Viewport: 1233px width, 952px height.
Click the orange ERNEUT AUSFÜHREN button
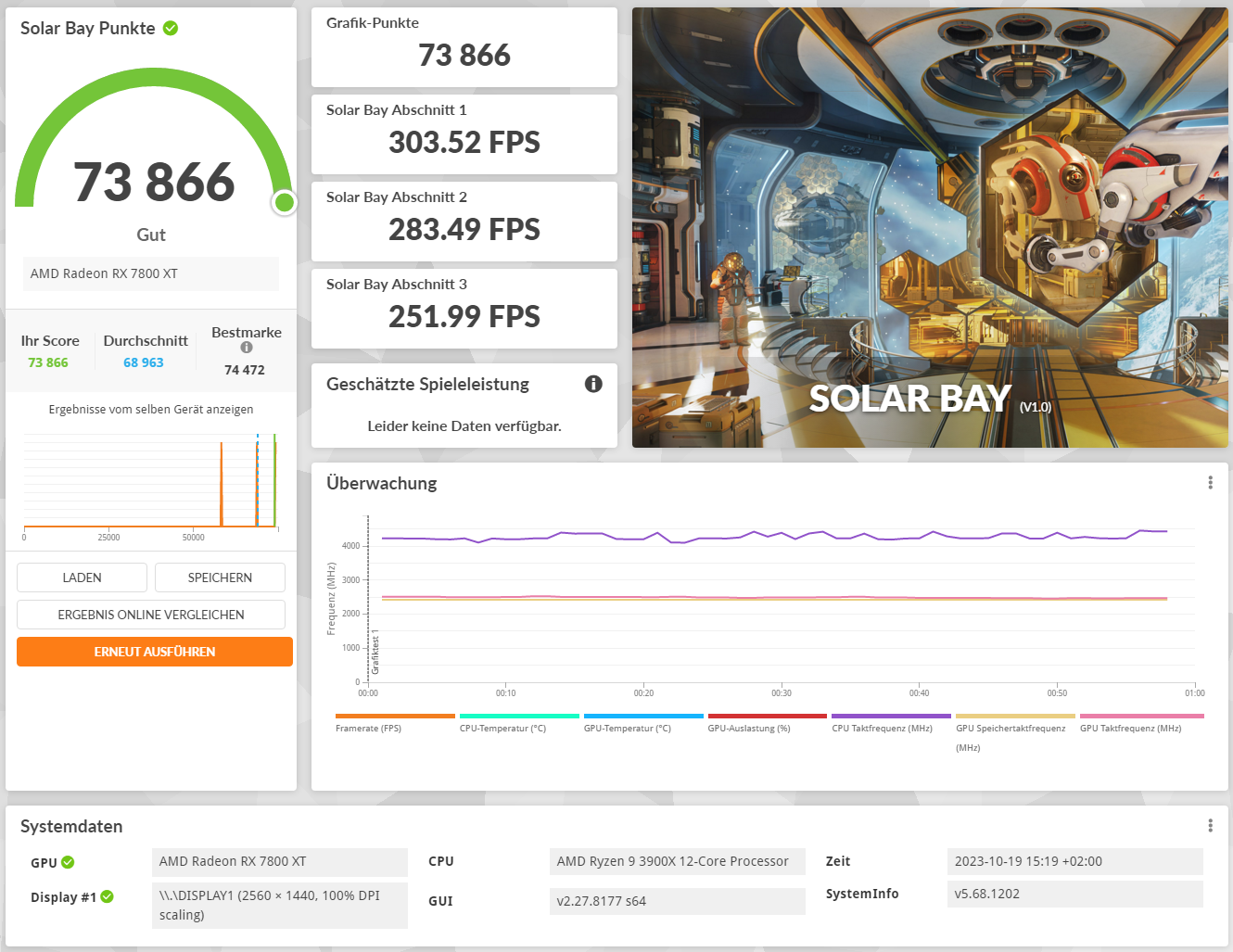(x=155, y=652)
